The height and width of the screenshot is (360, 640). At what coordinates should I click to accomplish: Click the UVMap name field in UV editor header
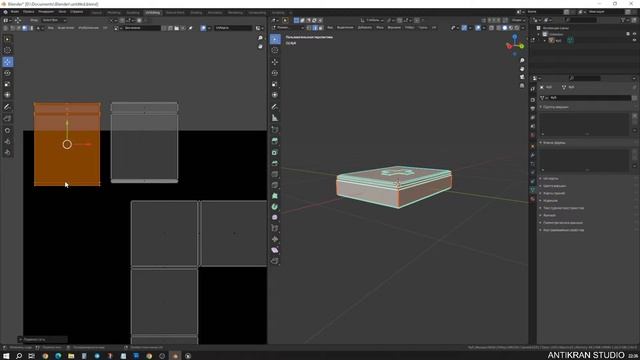[233, 28]
